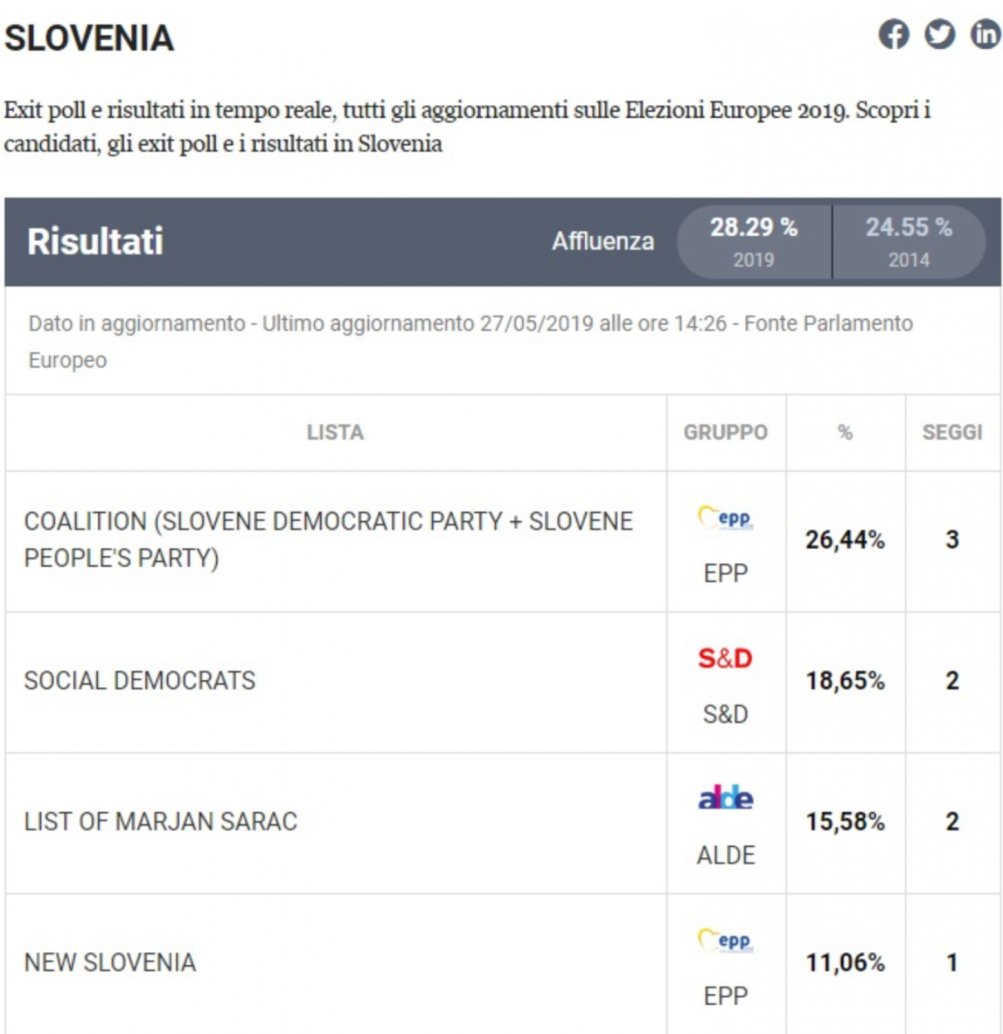Click the Affluenza label

[603, 241]
